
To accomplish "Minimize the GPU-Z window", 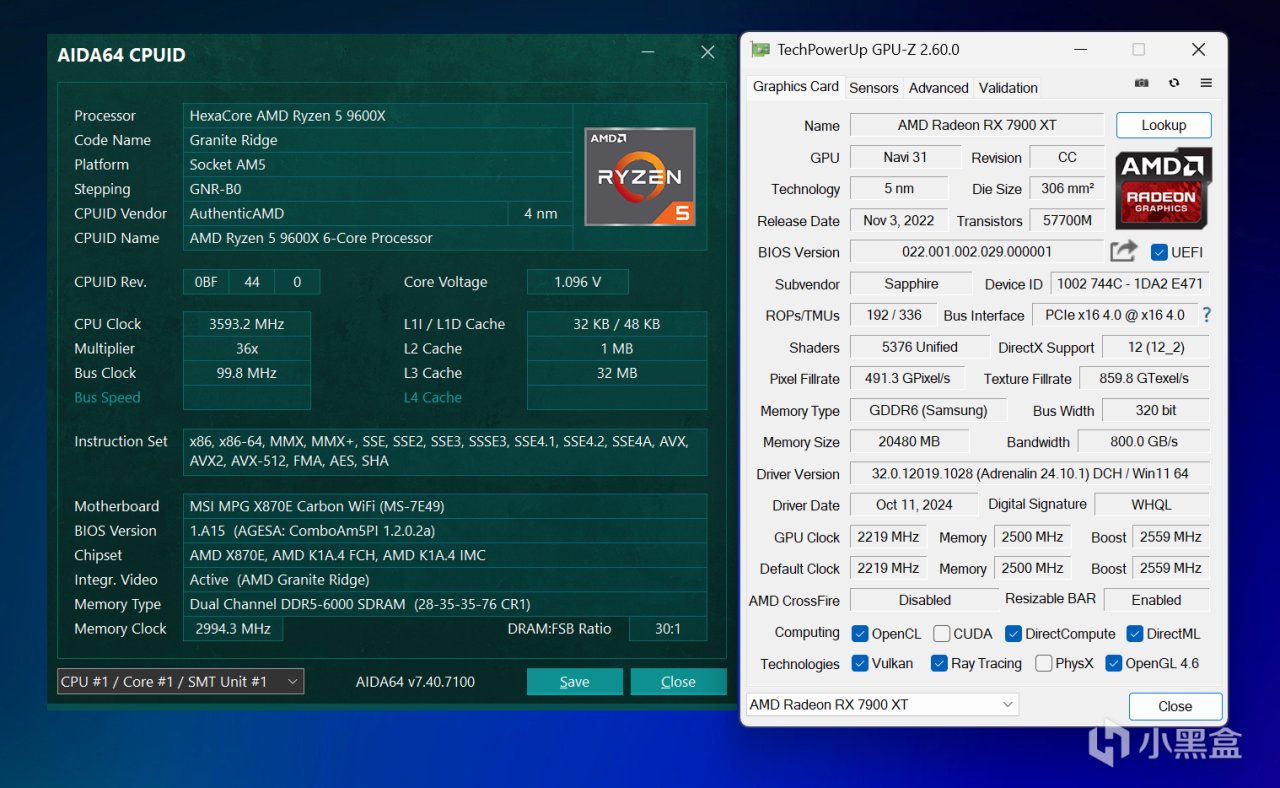I will [x=1079, y=49].
